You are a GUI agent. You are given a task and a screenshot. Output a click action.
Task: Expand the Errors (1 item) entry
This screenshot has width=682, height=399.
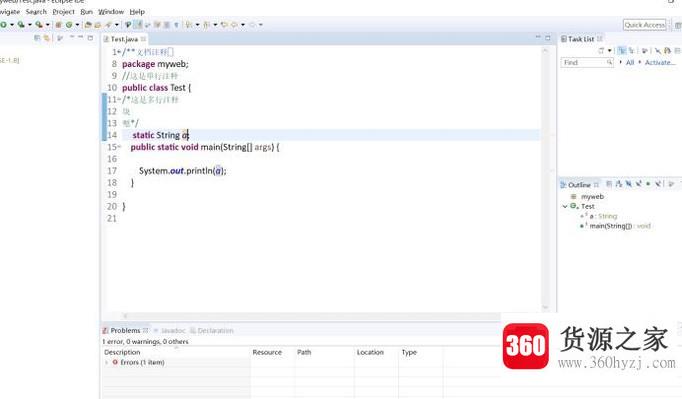[x=107, y=362]
